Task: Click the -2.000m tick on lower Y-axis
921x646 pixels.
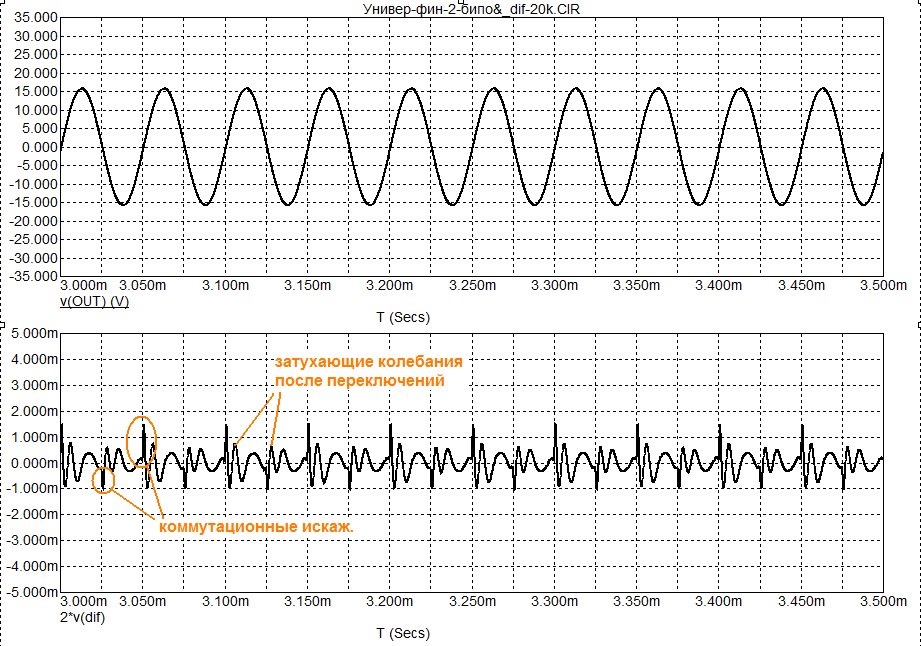Action: (x=33, y=514)
